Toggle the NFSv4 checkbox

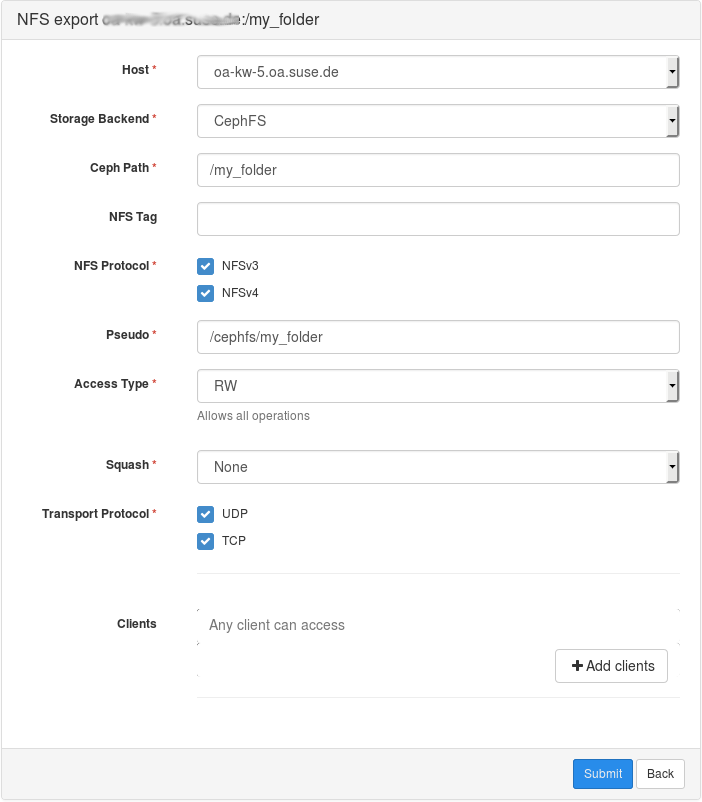point(206,293)
